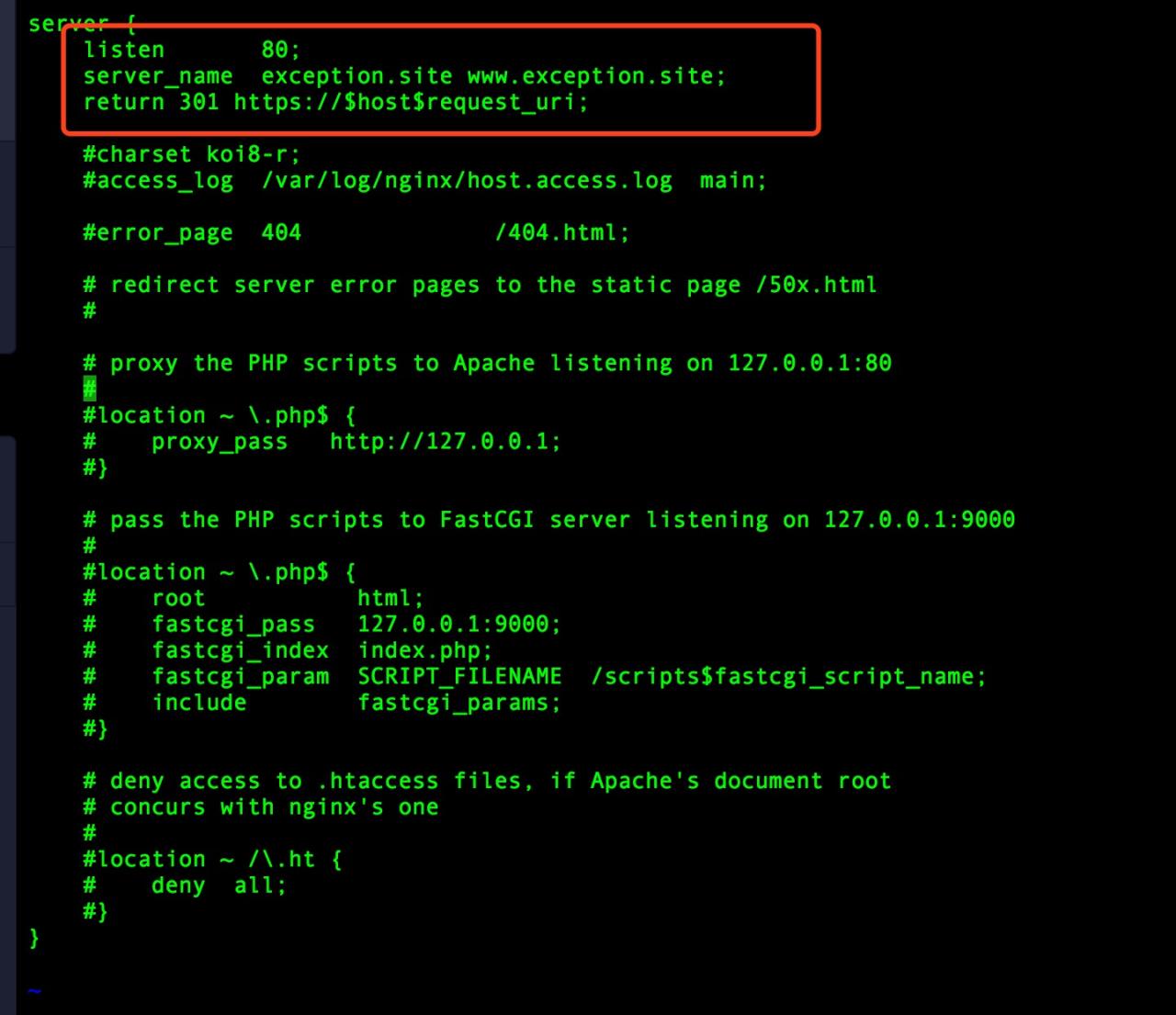Select the SCRIPT_FILENAME fastcgi_param line

coord(533,676)
